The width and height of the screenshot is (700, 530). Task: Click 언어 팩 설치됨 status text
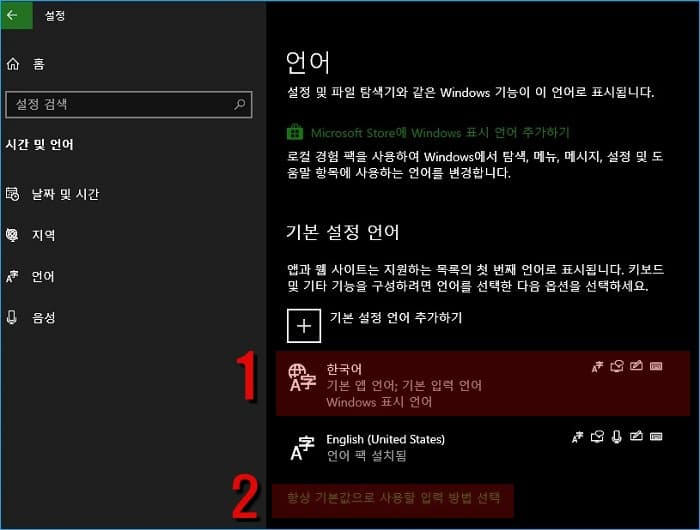point(367,456)
